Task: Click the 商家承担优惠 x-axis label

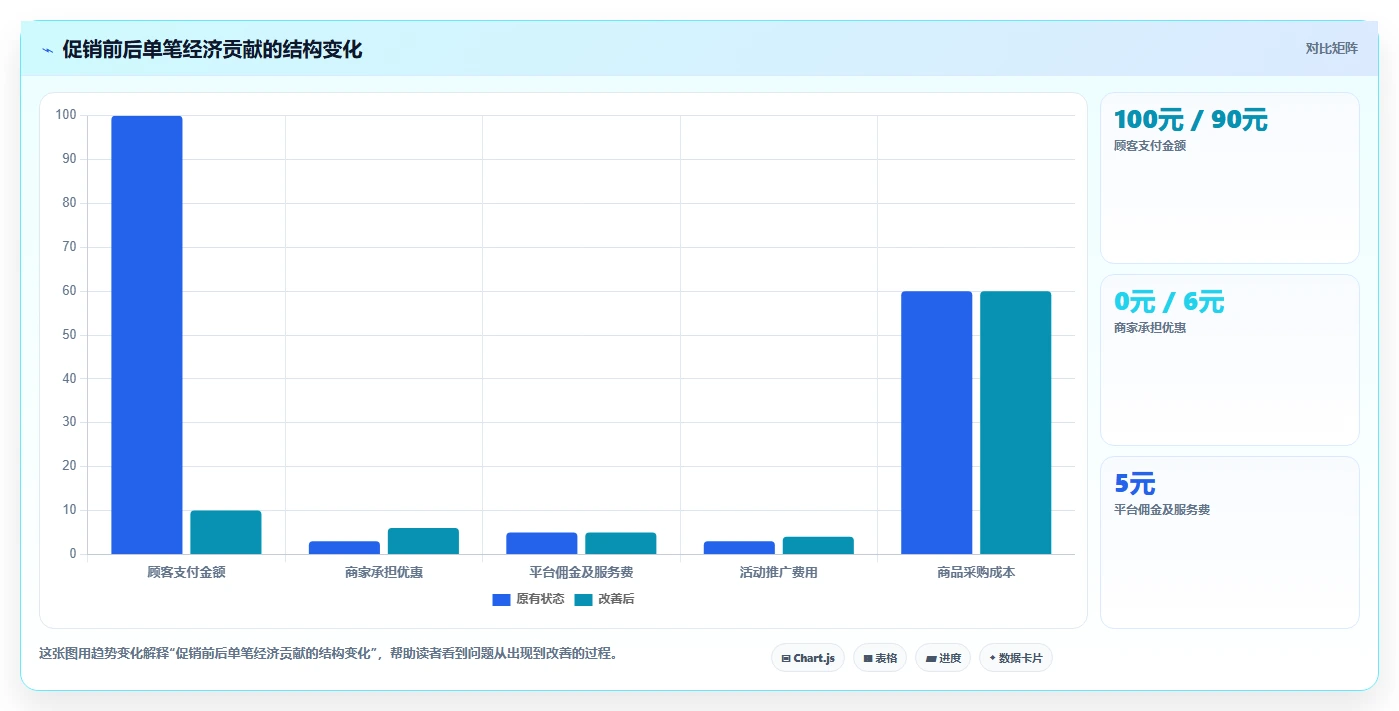Action: tap(384, 573)
